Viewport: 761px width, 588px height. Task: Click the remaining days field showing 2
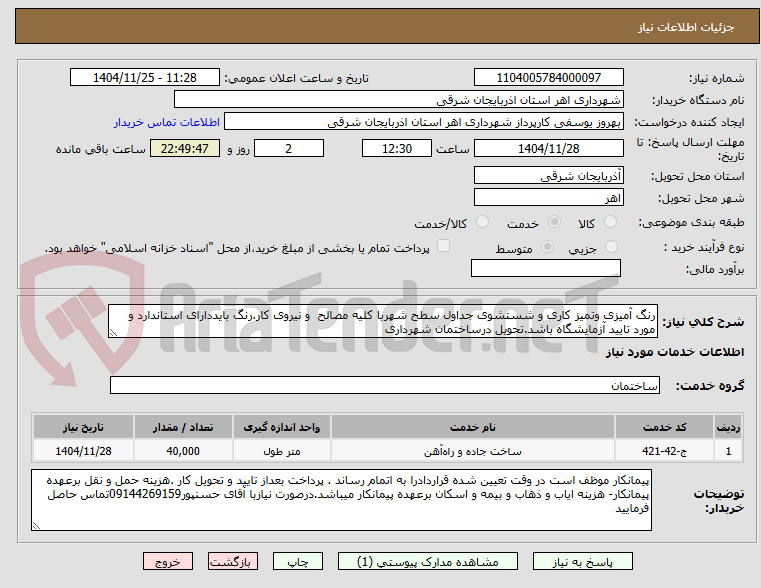click(x=289, y=148)
